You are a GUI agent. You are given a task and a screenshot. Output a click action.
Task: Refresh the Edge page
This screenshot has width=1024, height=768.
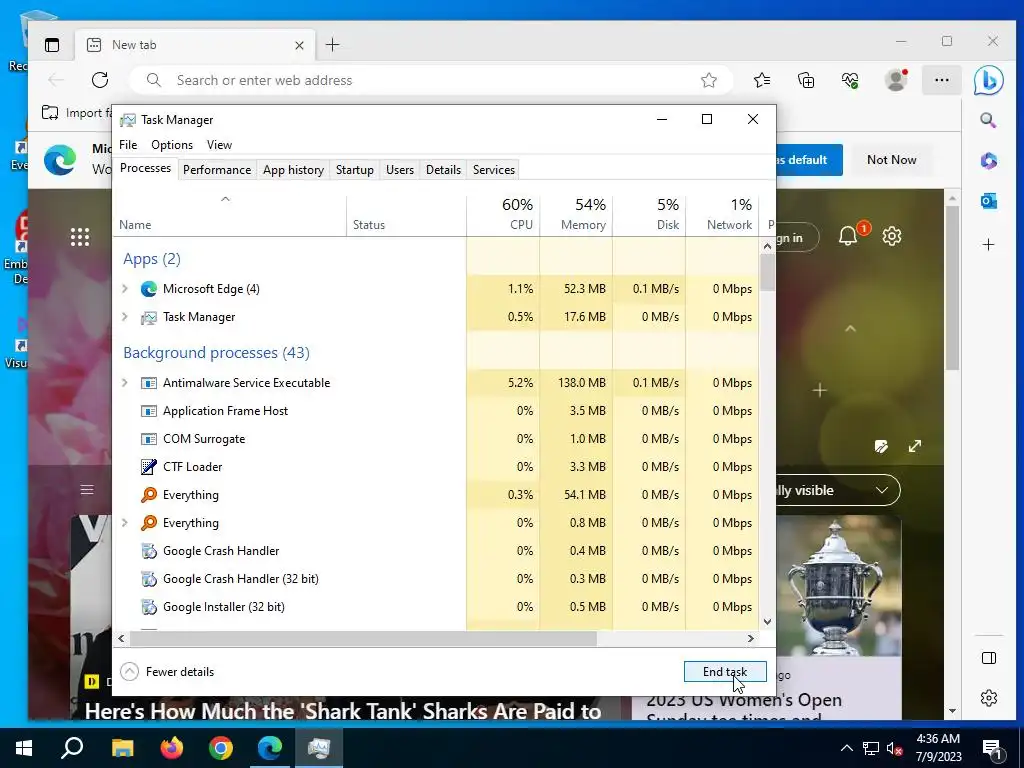click(100, 80)
